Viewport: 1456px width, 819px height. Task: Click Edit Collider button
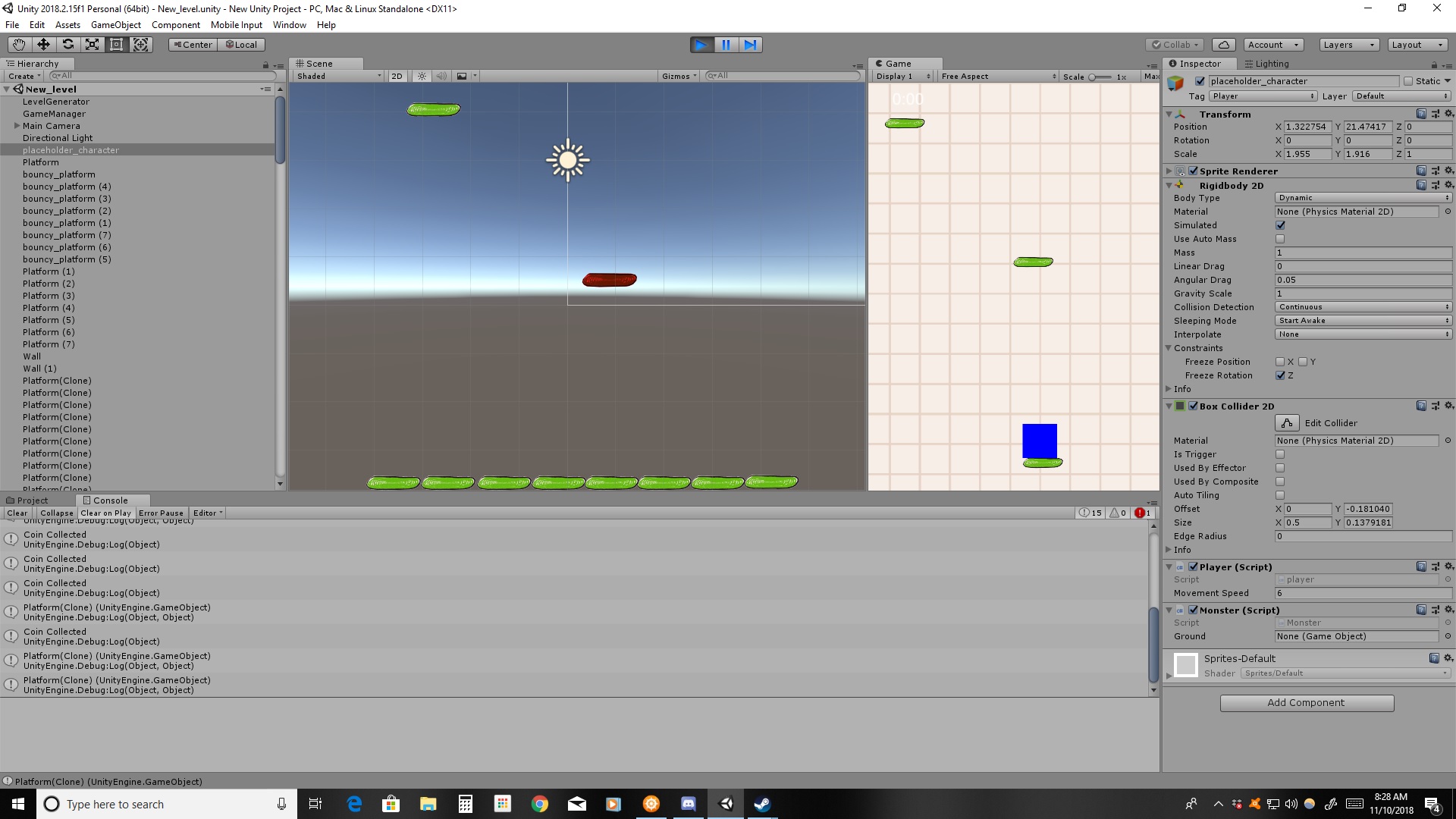click(1287, 423)
